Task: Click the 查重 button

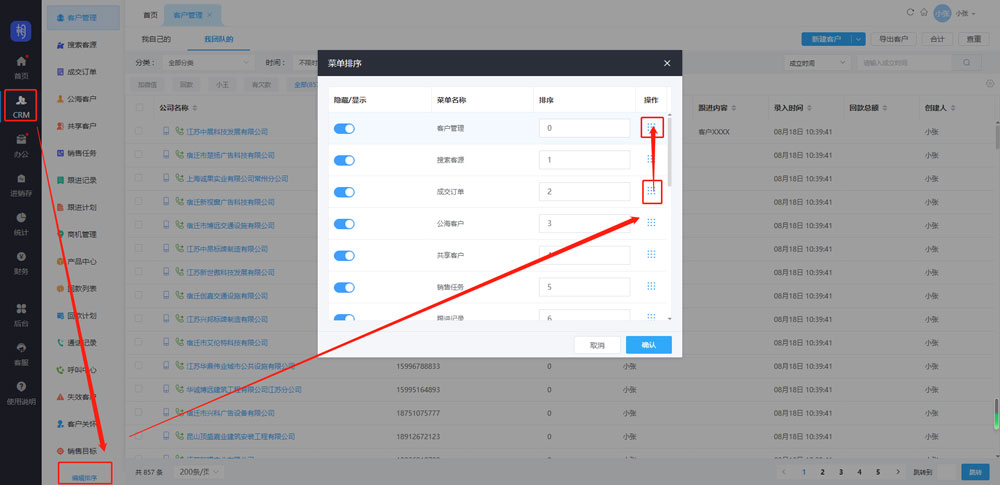Action: coord(974,39)
